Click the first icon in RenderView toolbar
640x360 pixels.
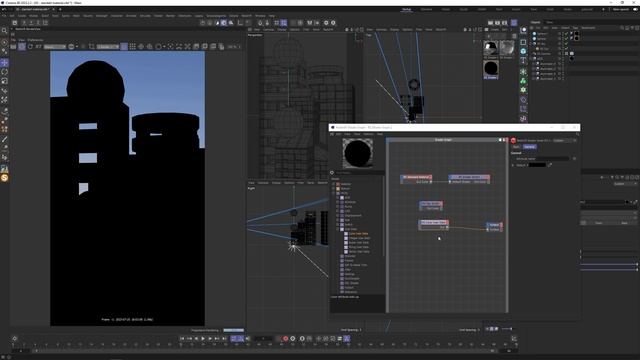pyautogui.click(x=13, y=47)
